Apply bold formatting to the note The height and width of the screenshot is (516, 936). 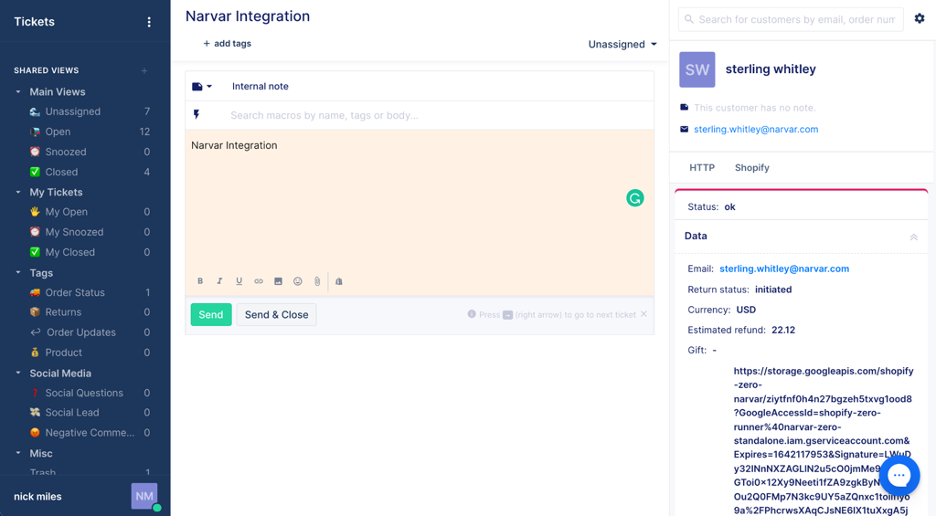point(201,281)
